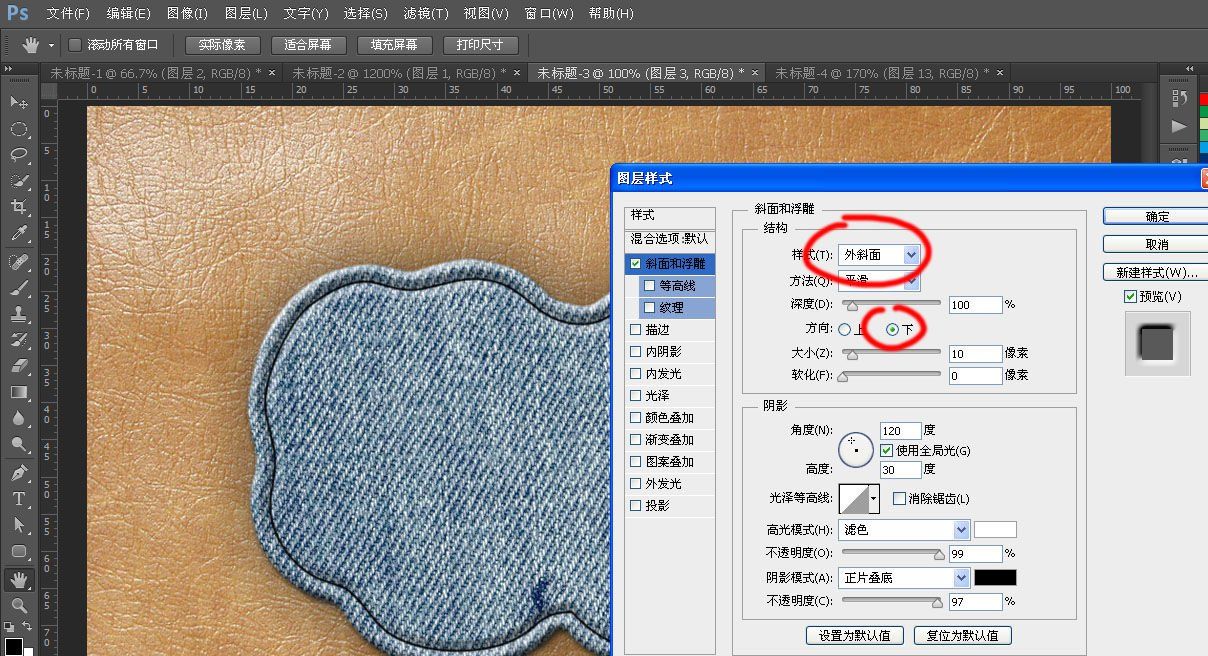Click the shadow mode black color swatch
Image resolution: width=1208 pixels, height=656 pixels.
pos(995,578)
